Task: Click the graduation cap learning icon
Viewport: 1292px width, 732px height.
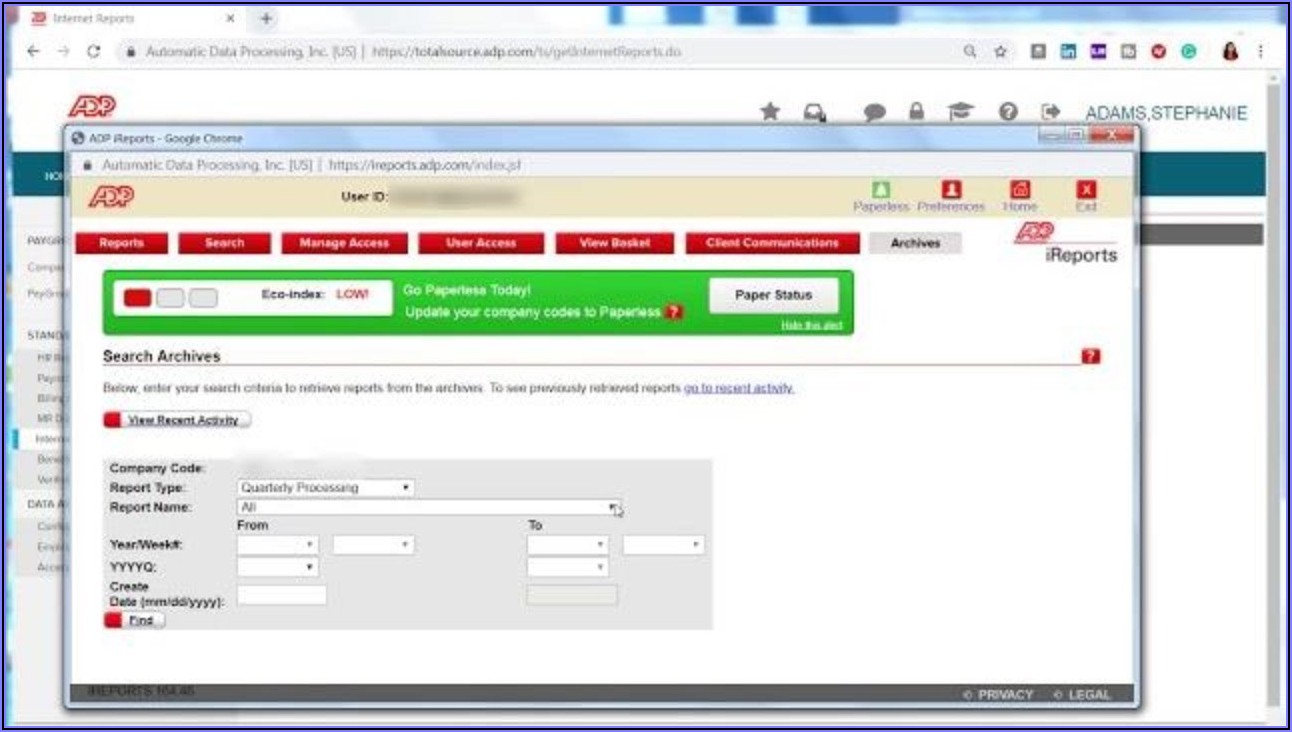Action: (x=960, y=112)
